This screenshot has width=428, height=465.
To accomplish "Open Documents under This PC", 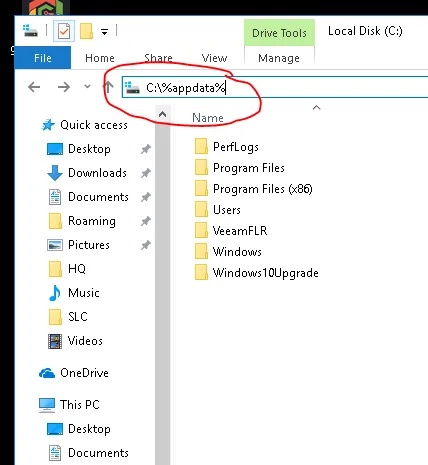I will point(98,453).
